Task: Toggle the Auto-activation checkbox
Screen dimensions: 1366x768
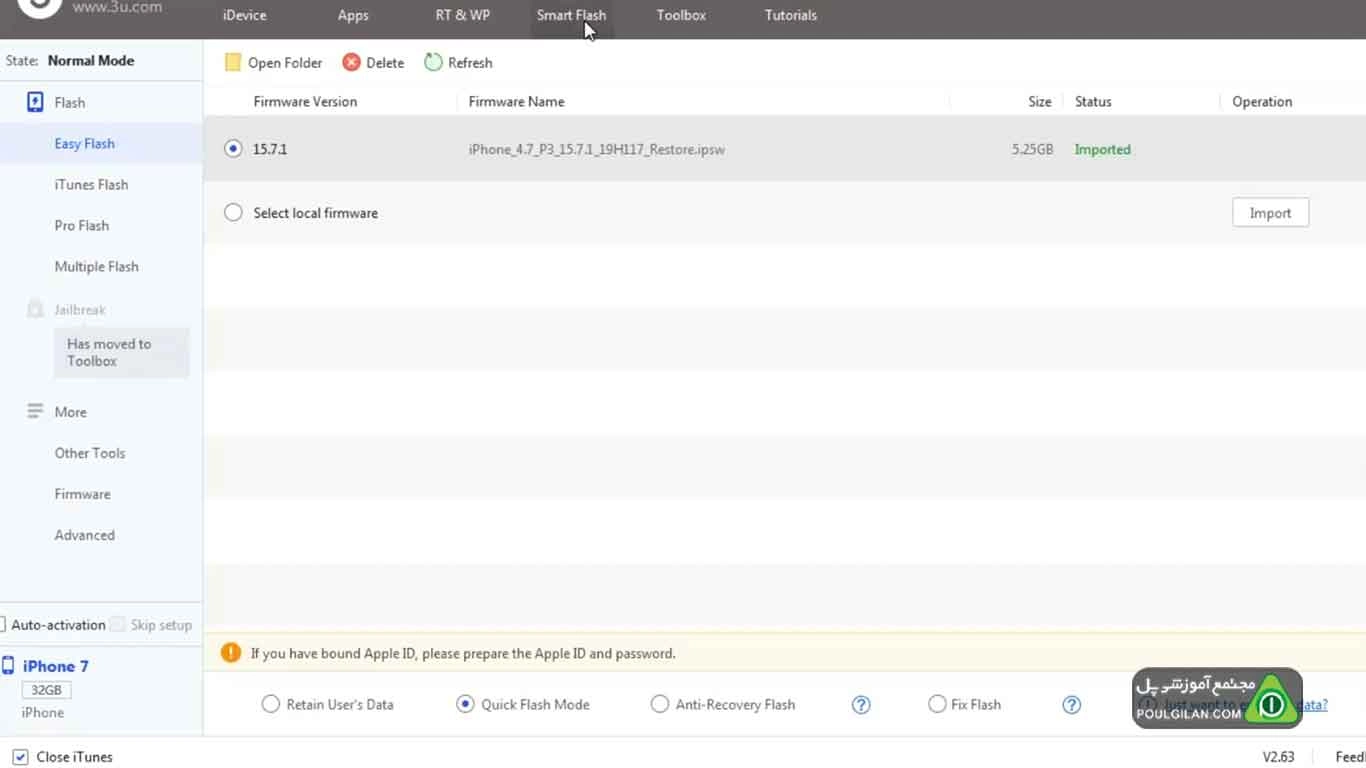Action: (3, 625)
